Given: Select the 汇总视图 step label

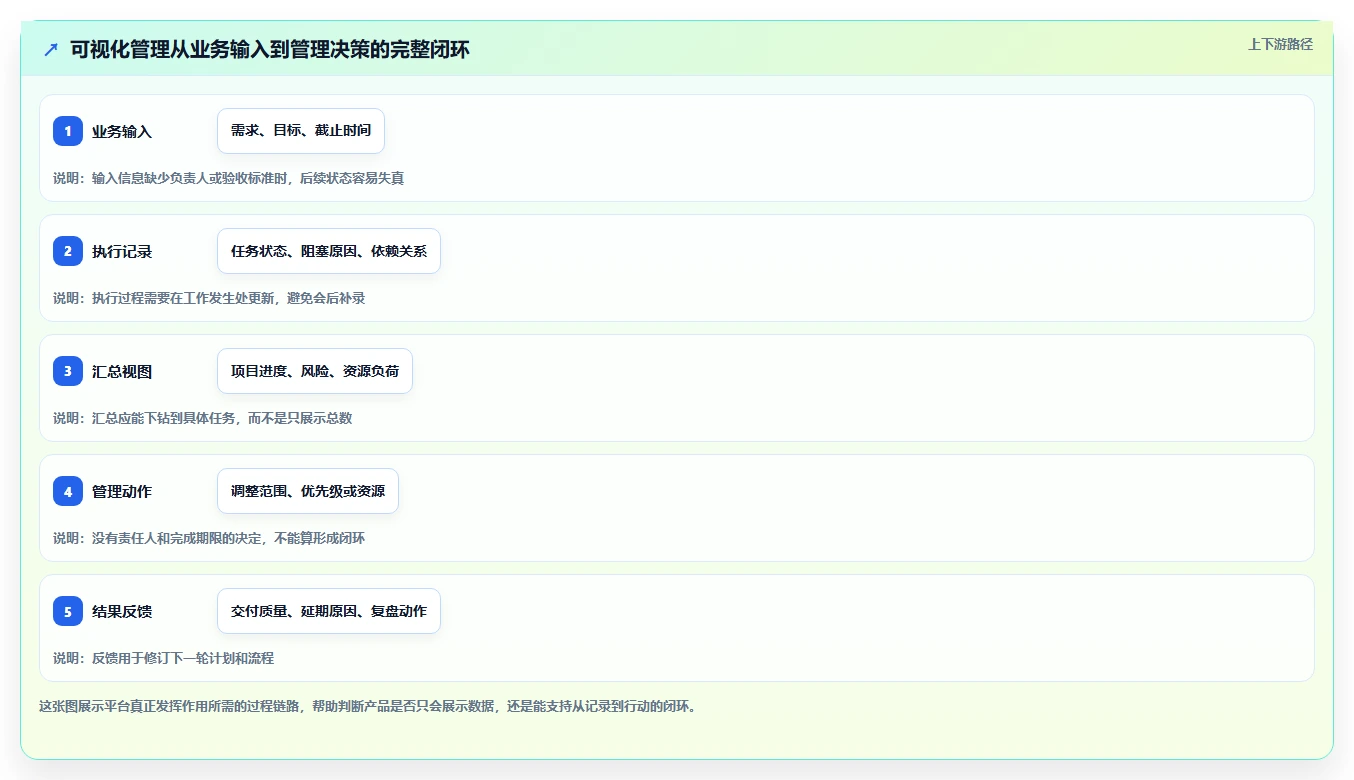Looking at the screenshot, I should tap(122, 371).
